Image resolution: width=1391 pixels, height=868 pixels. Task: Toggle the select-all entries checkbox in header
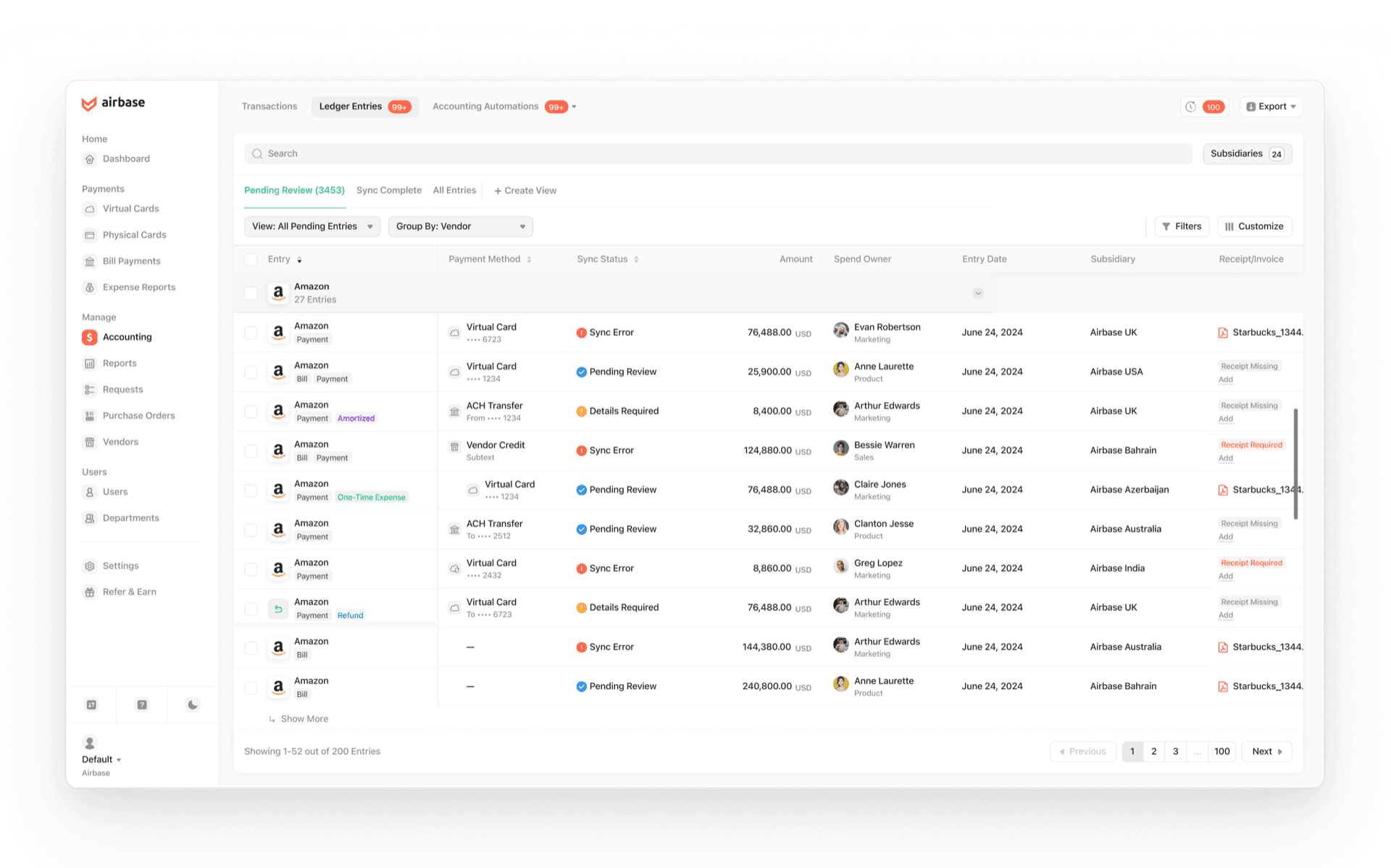[251, 259]
